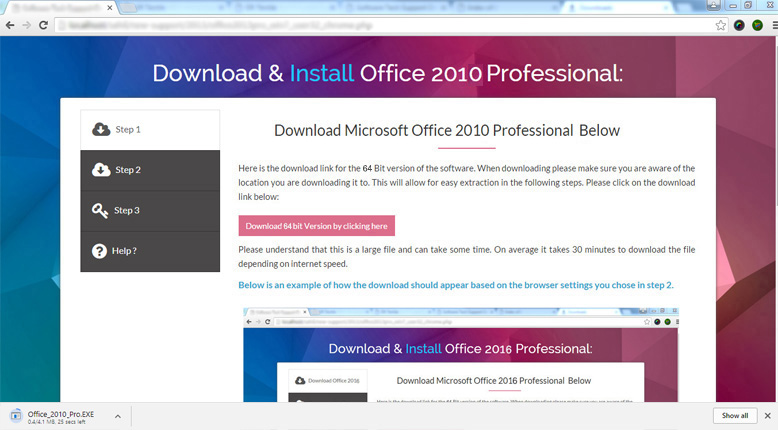This screenshot has width=778, height=430.
Task: Bookmark this page with the star icon
Action: click(721, 25)
